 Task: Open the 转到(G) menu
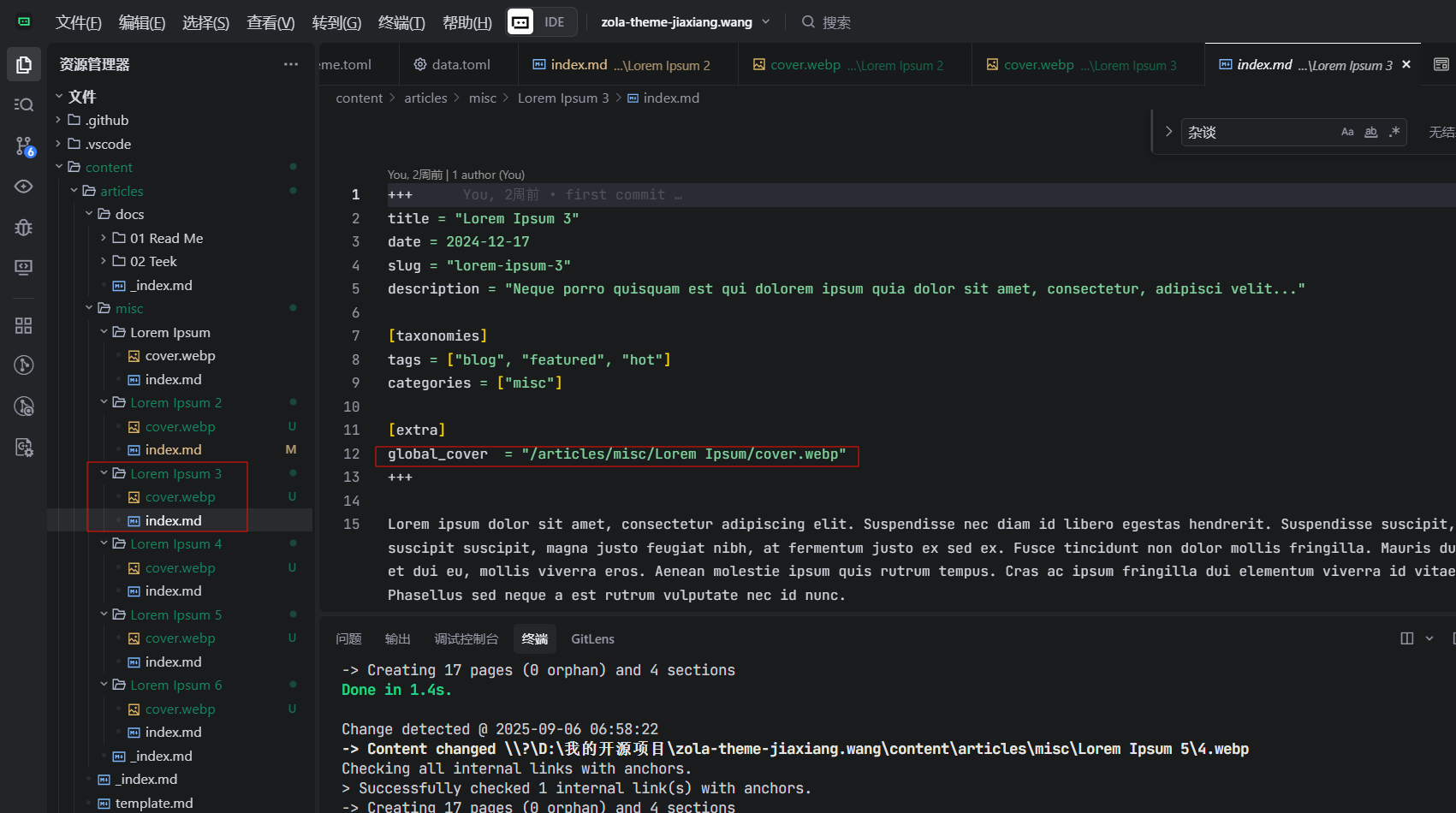tap(336, 22)
